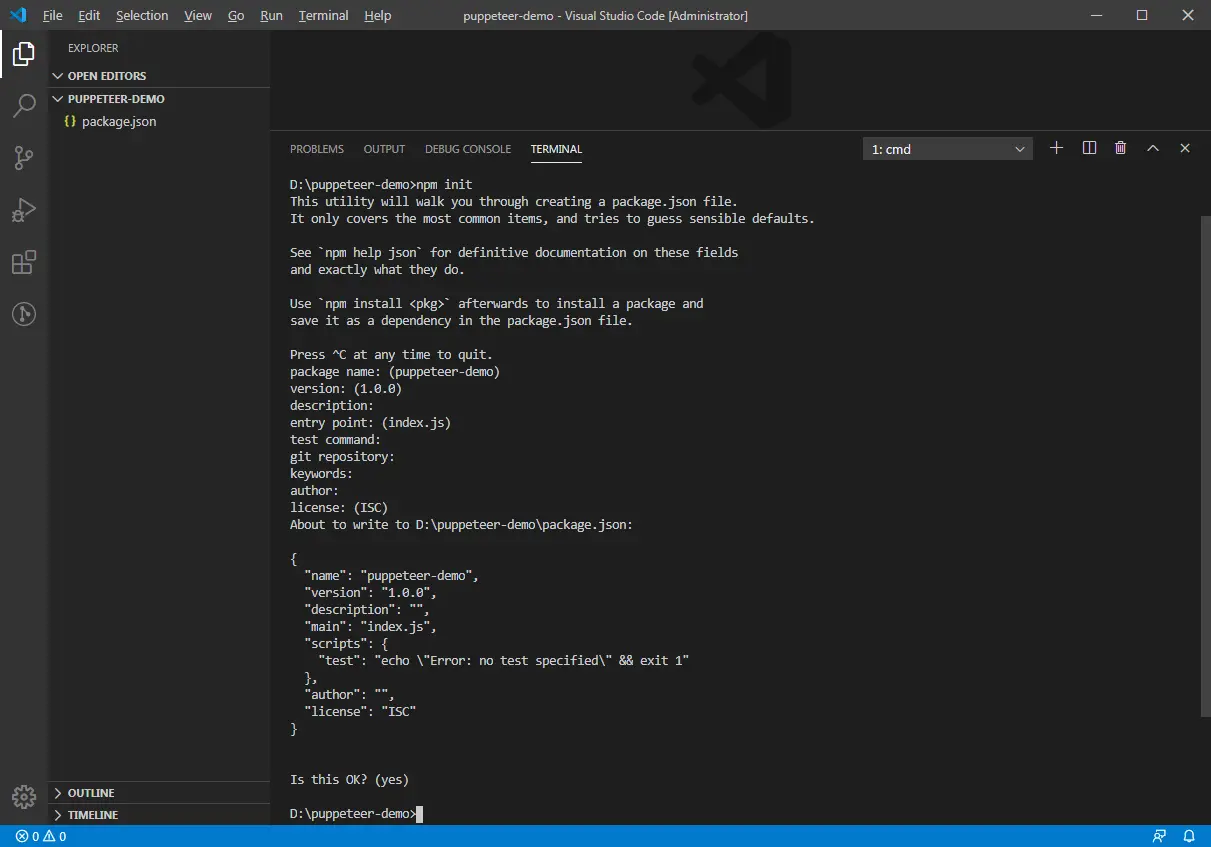Click the 'version: (1.0.0)' terminal line
1211x847 pixels.
[x=346, y=388]
